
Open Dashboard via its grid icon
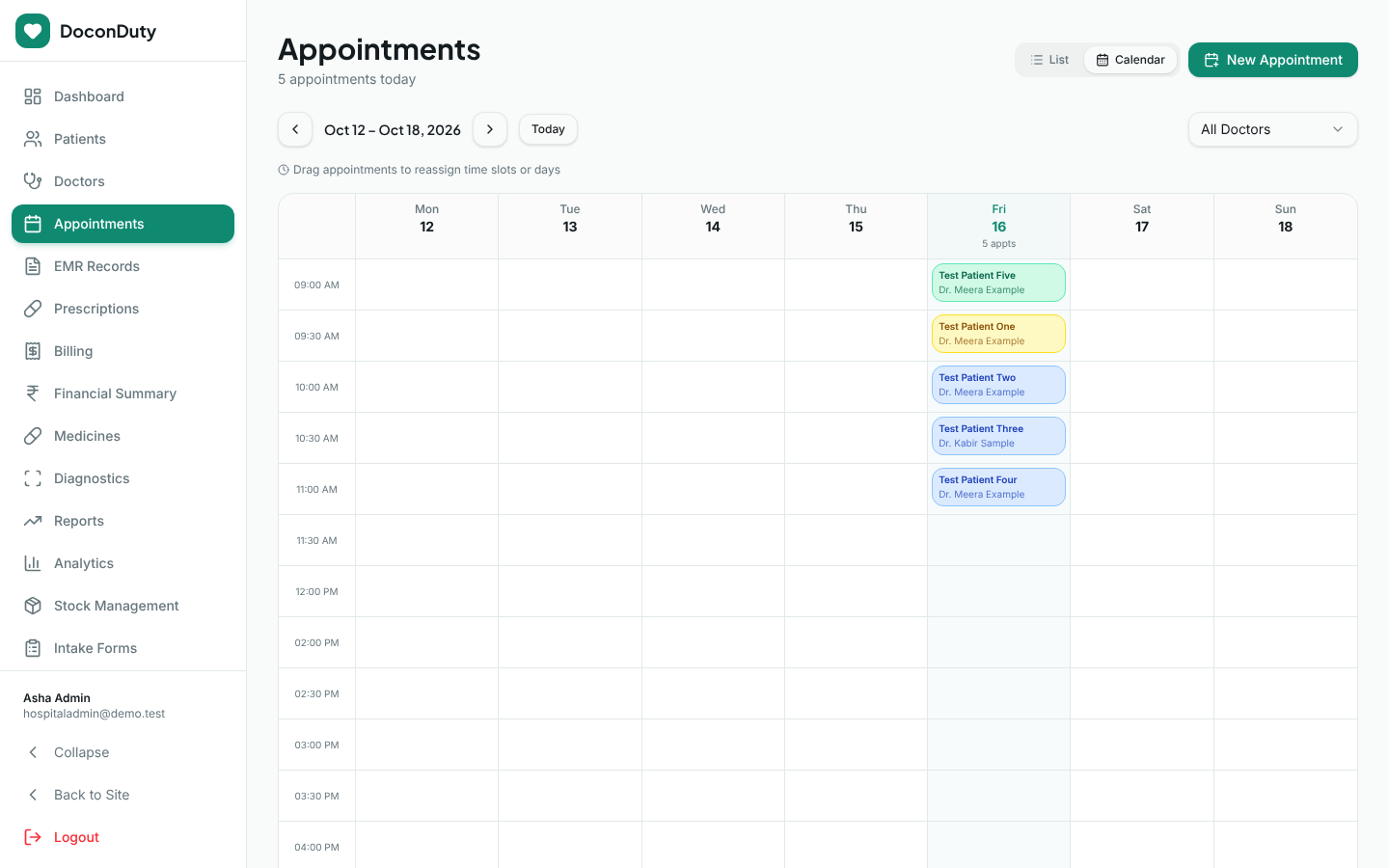[33, 96]
